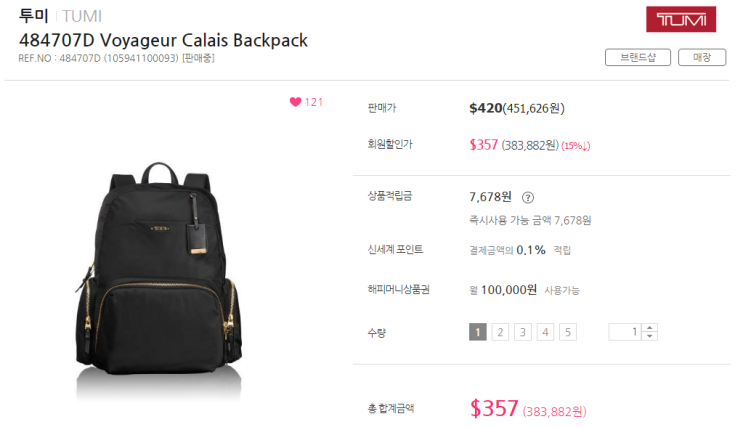Screen dimensions: 743x427
Task: Open the question mark help icon beside 7,678원
Action: point(527,198)
